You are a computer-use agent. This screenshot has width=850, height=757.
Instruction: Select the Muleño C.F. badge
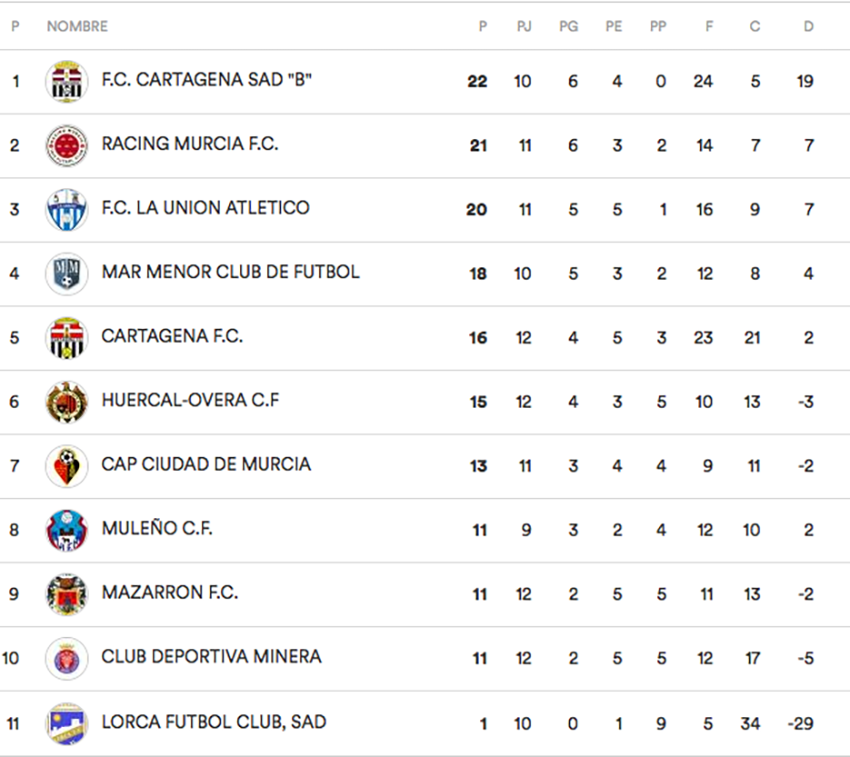[x=67, y=529]
